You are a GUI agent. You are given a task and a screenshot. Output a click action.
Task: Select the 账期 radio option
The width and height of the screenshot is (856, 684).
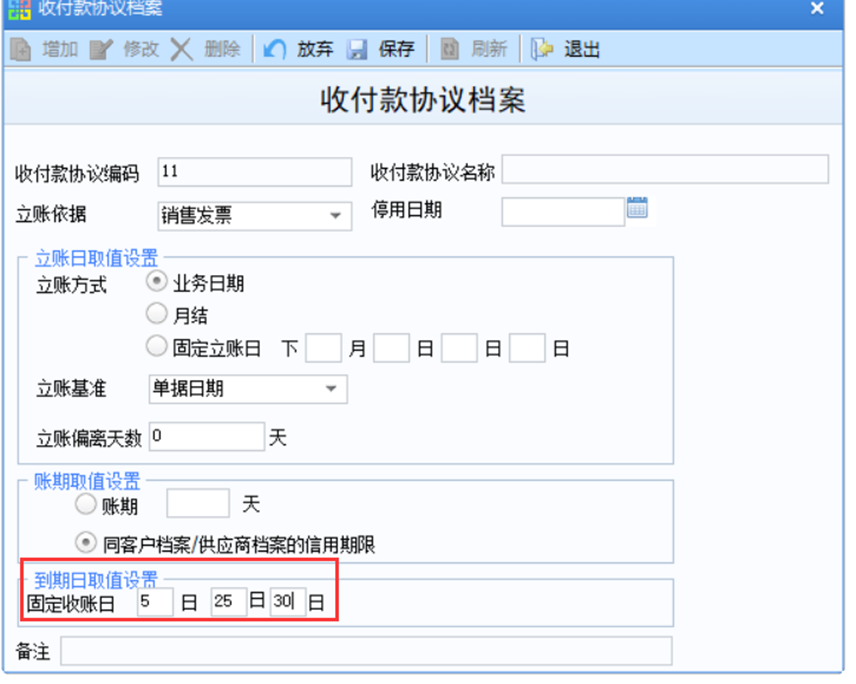tap(86, 504)
